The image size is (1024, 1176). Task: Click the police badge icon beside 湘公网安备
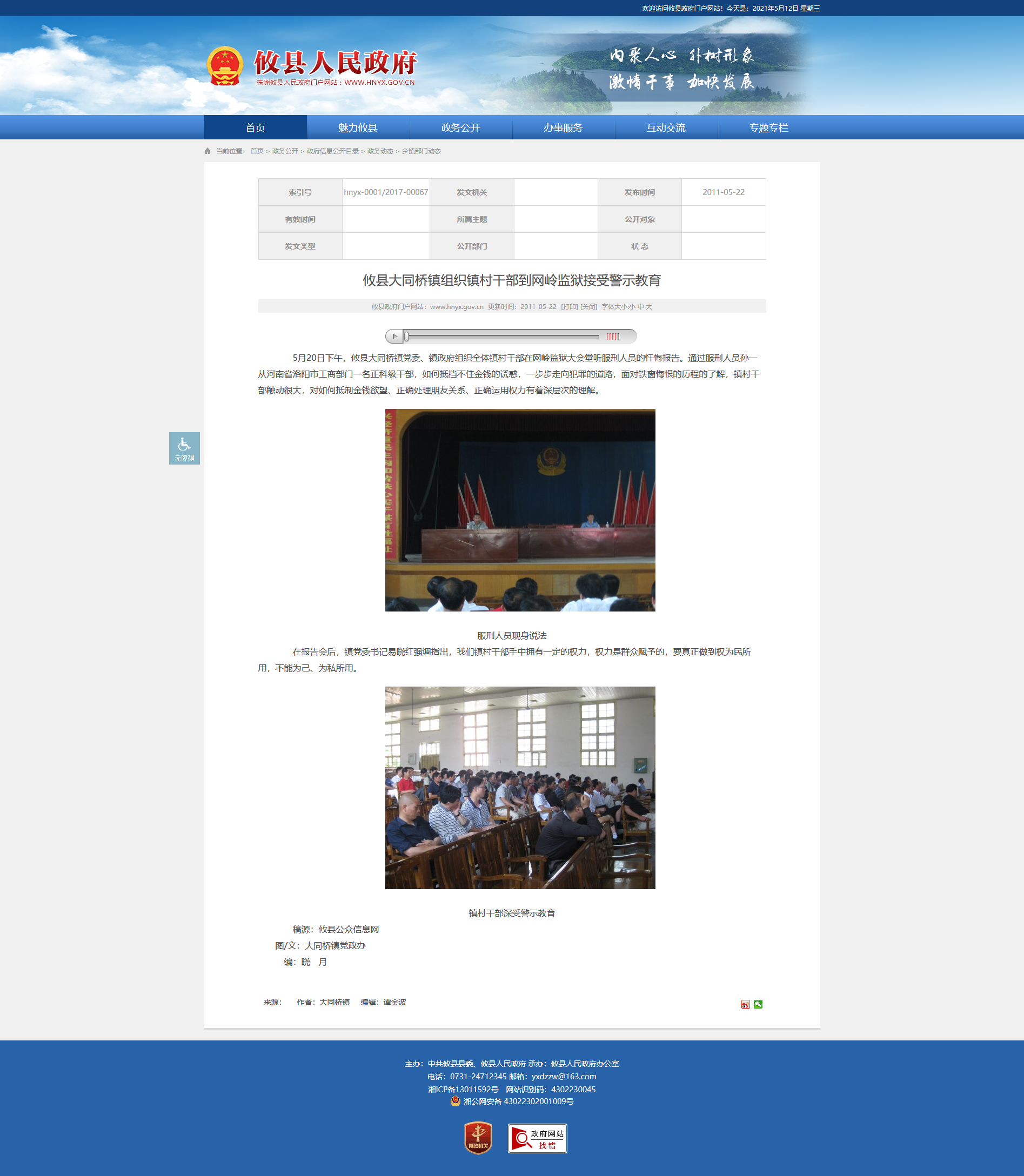tap(456, 1101)
